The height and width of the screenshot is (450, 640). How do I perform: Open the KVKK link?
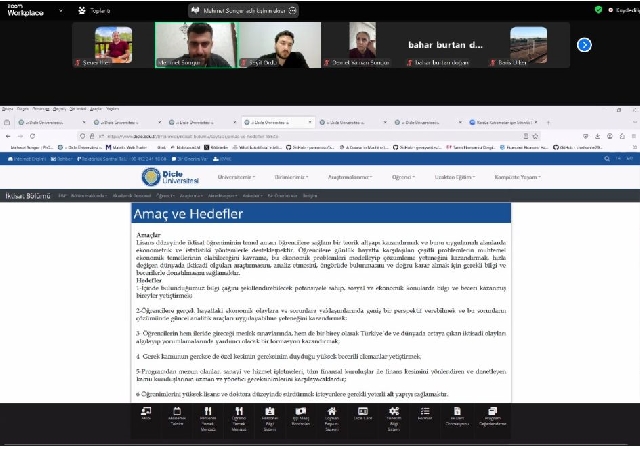[x=222, y=159]
